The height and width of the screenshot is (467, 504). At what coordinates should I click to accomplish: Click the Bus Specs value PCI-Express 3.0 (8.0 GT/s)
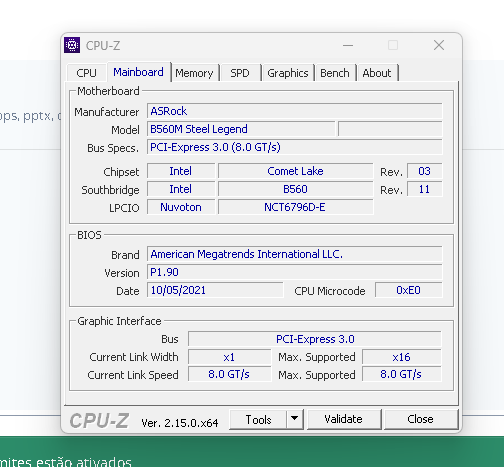(295, 147)
